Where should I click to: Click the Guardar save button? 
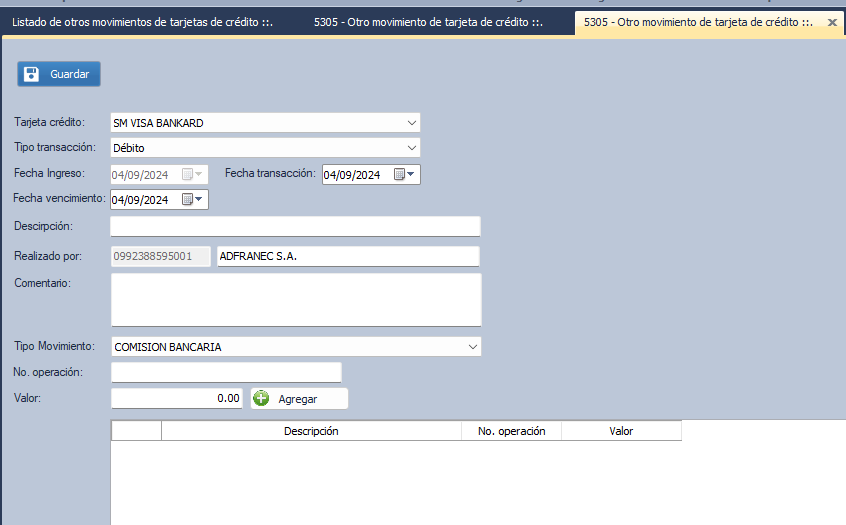pos(58,74)
